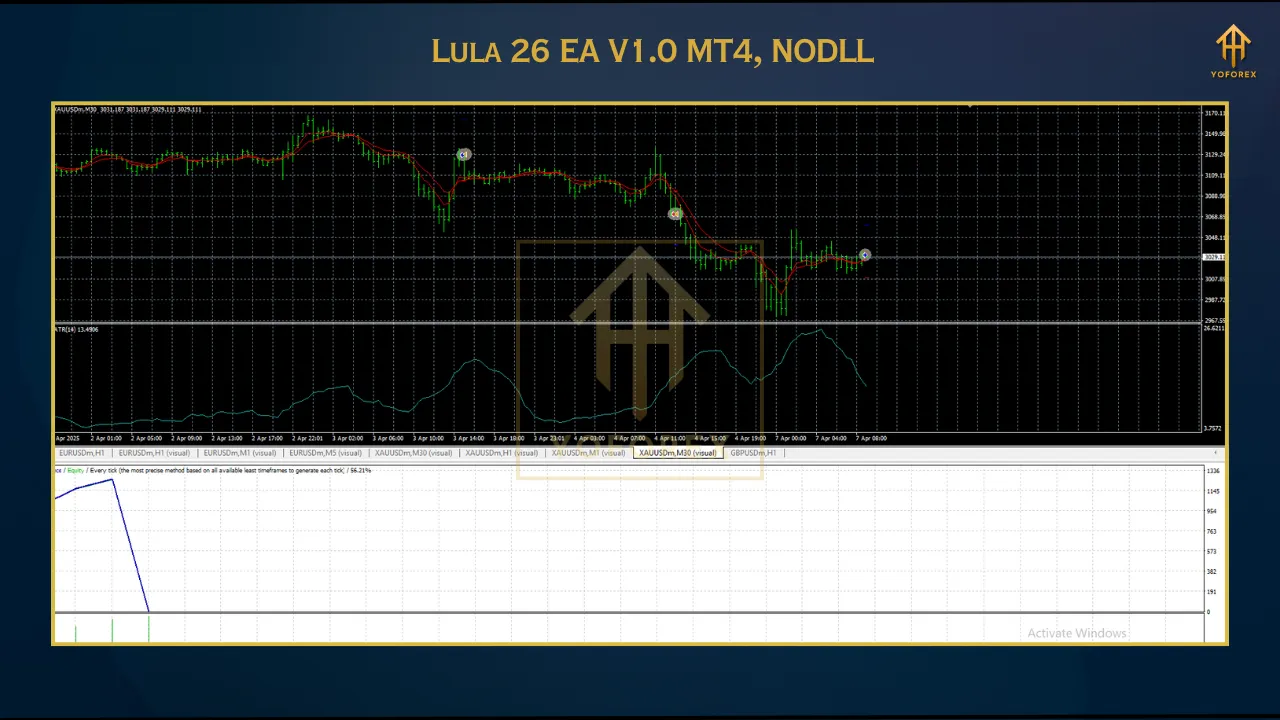Click the Lula 26 EA V1.0 title

point(653,52)
